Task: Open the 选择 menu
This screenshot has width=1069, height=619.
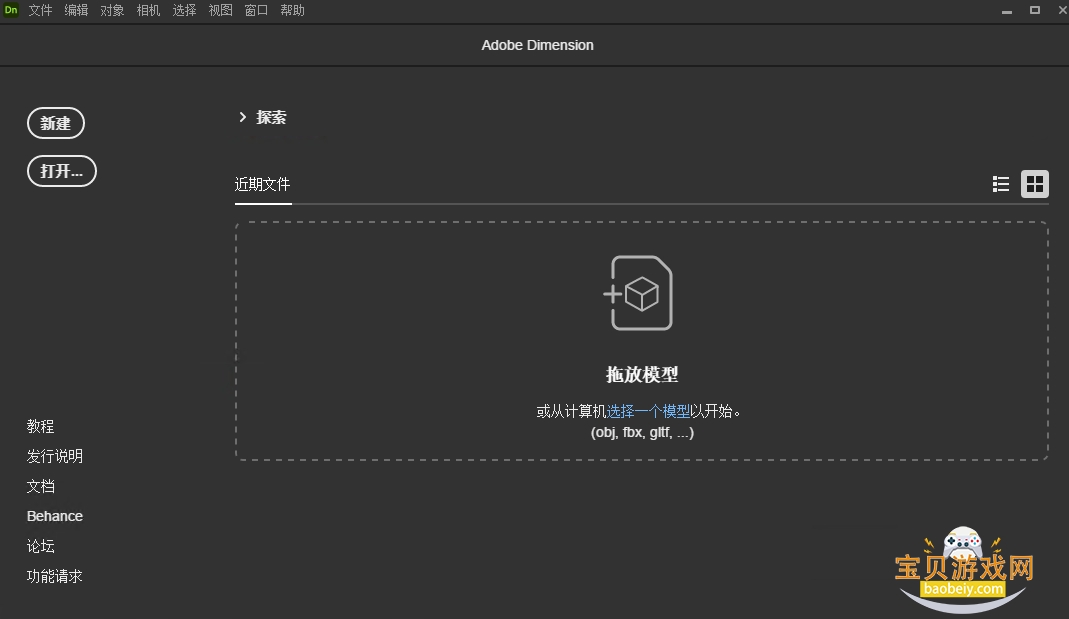Action: [x=184, y=10]
